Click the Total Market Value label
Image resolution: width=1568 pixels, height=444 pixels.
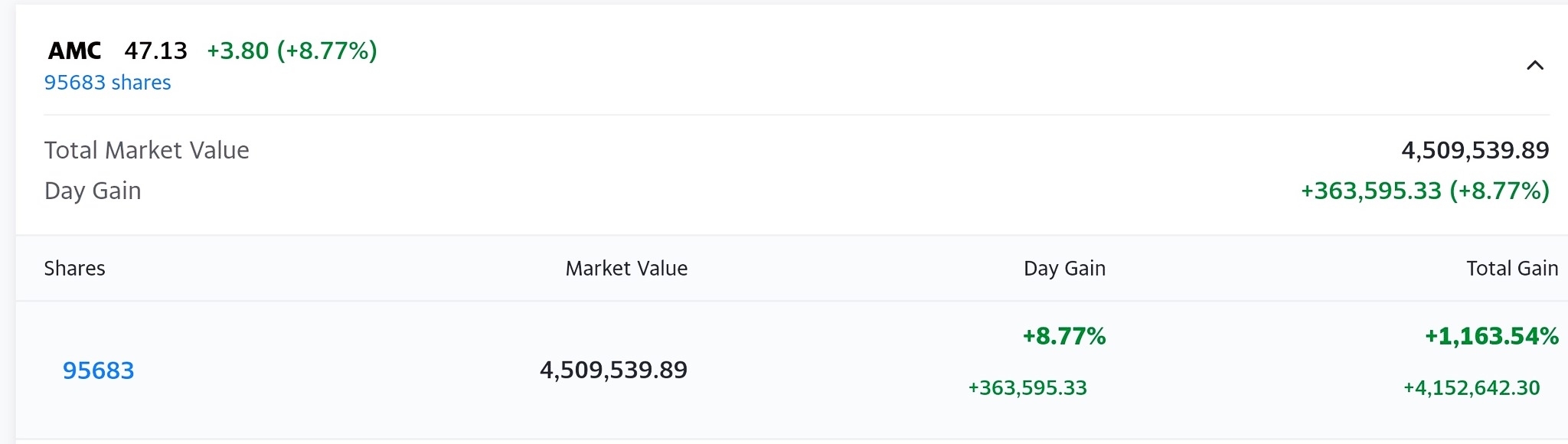tap(146, 150)
